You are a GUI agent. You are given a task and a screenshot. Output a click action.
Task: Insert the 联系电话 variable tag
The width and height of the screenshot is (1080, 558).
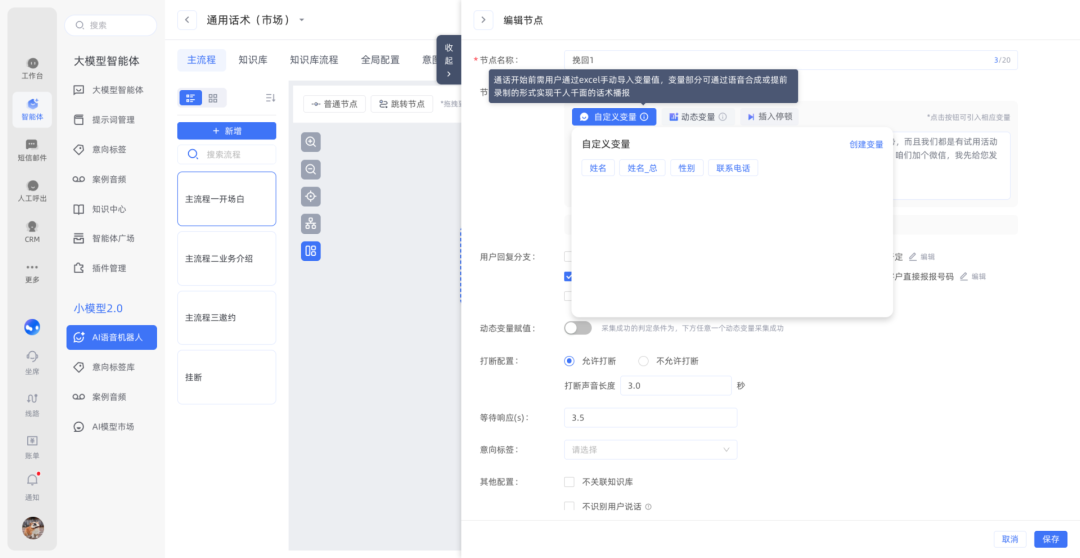coord(733,168)
